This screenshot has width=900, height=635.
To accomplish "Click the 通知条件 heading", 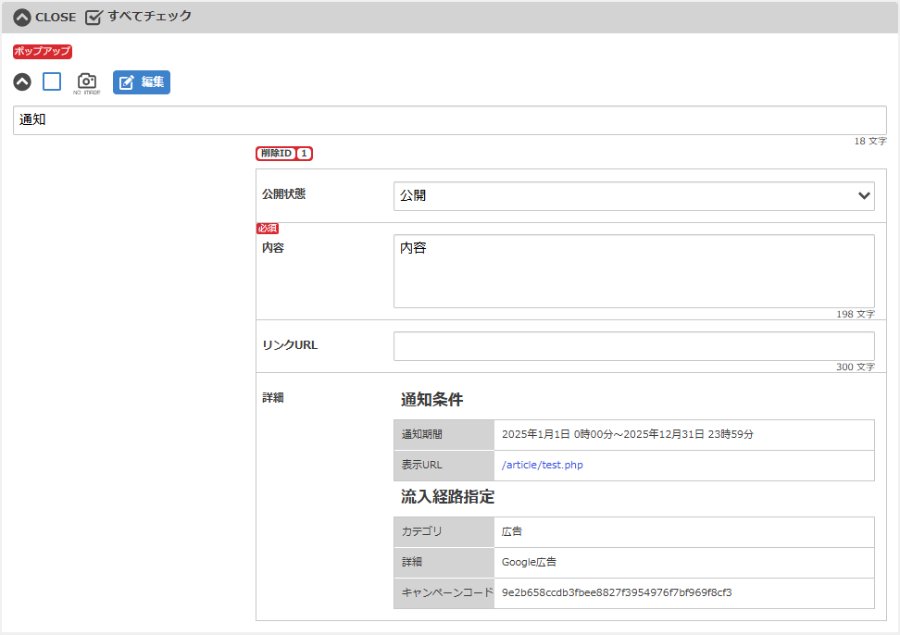I will point(432,400).
